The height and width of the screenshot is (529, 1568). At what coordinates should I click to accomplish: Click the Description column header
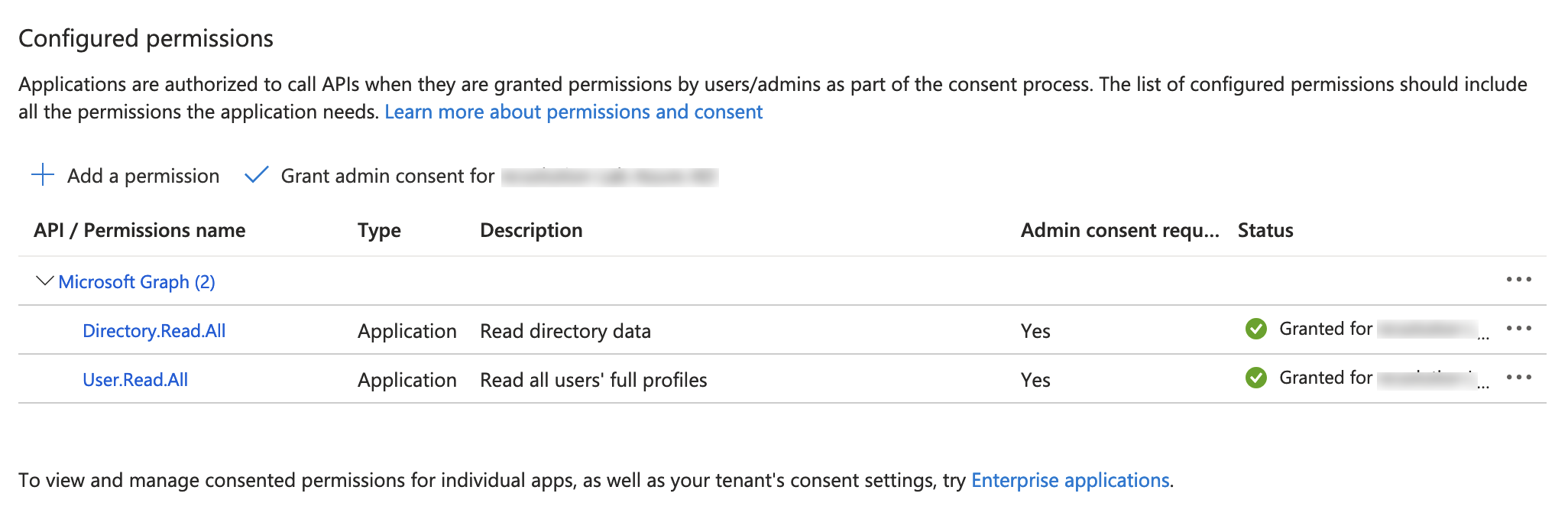(x=531, y=231)
